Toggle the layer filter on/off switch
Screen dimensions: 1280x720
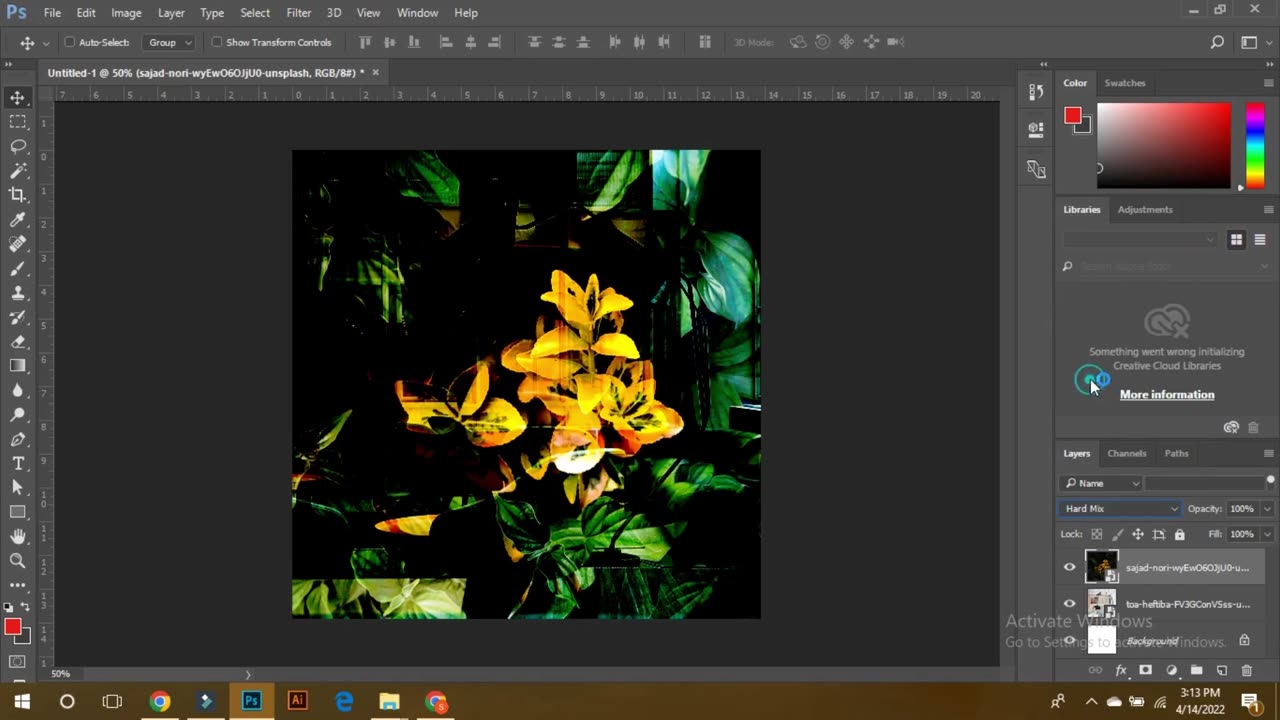[x=1270, y=481]
